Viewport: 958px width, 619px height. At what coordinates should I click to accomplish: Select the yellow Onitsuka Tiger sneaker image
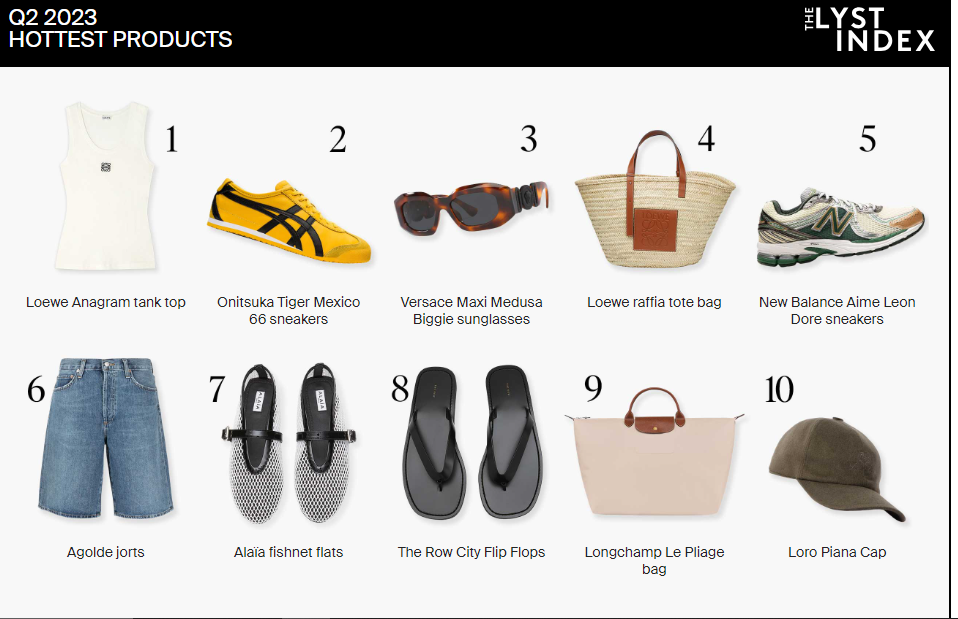pos(289,221)
